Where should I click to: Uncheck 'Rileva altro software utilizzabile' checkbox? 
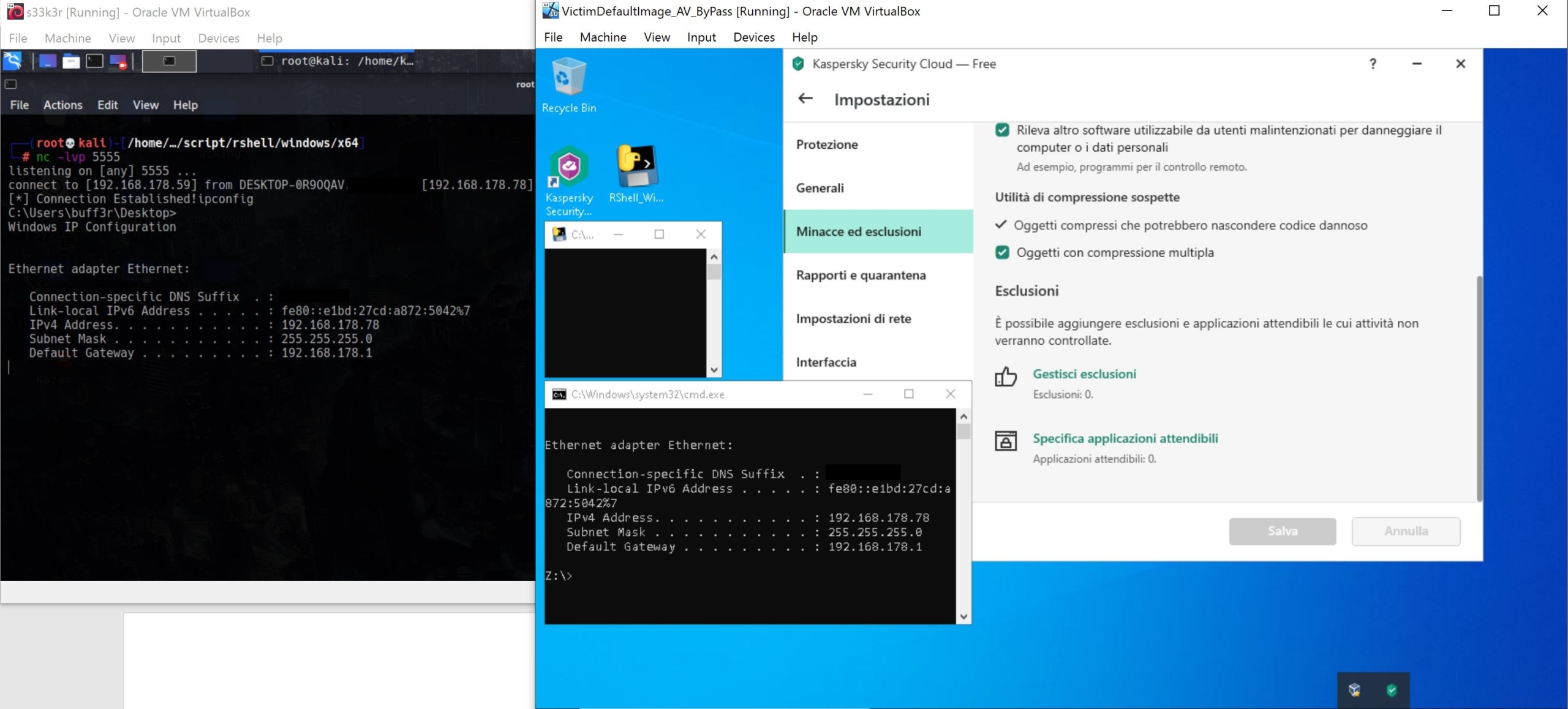point(1002,130)
